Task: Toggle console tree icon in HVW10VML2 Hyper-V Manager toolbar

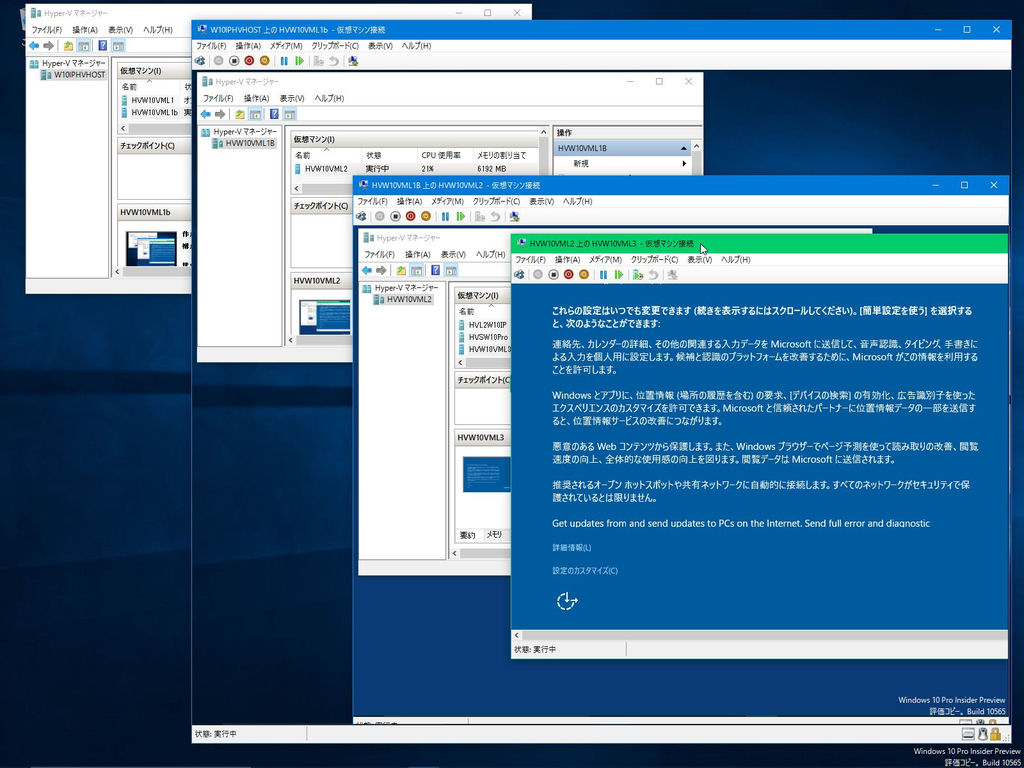Action: click(416, 270)
